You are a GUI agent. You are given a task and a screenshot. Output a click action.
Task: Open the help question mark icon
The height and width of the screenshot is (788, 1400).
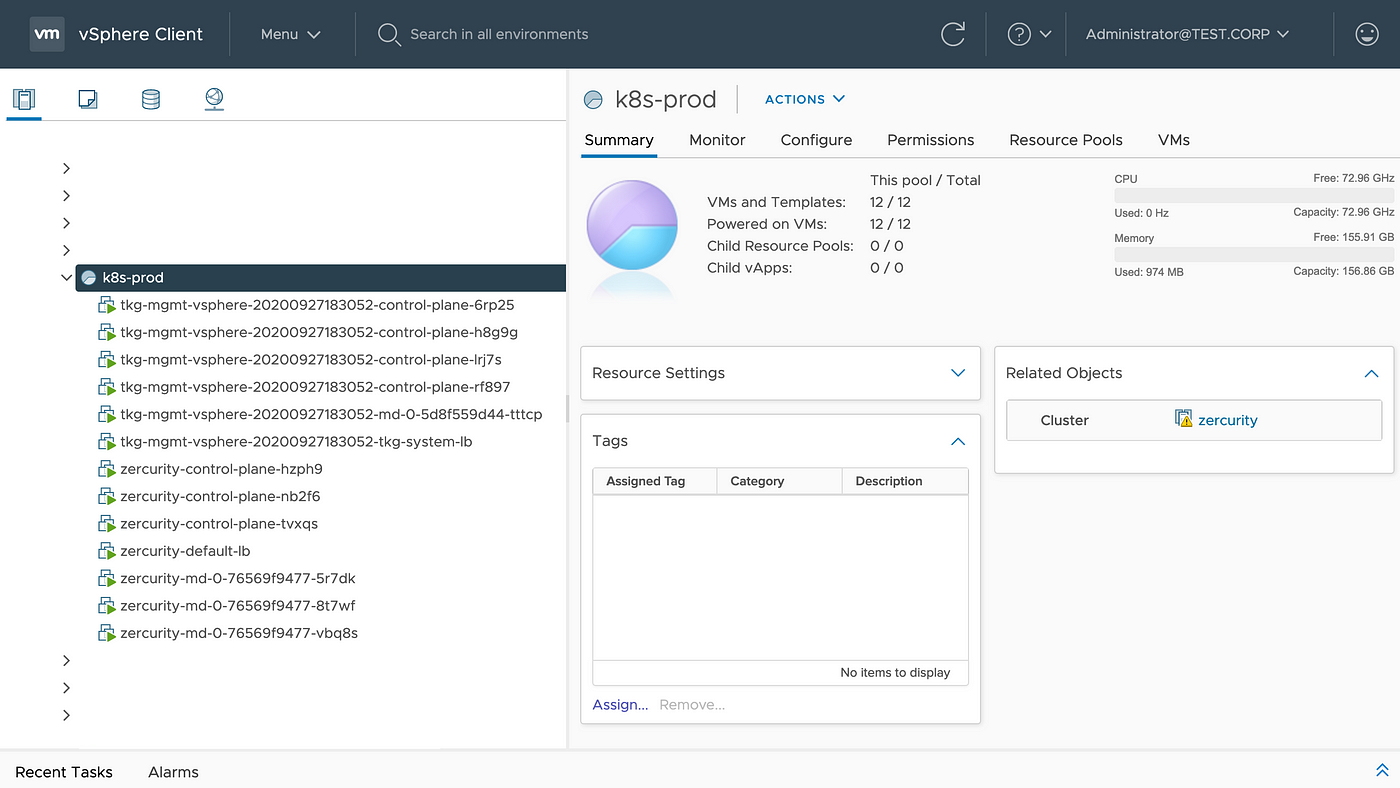1019,34
